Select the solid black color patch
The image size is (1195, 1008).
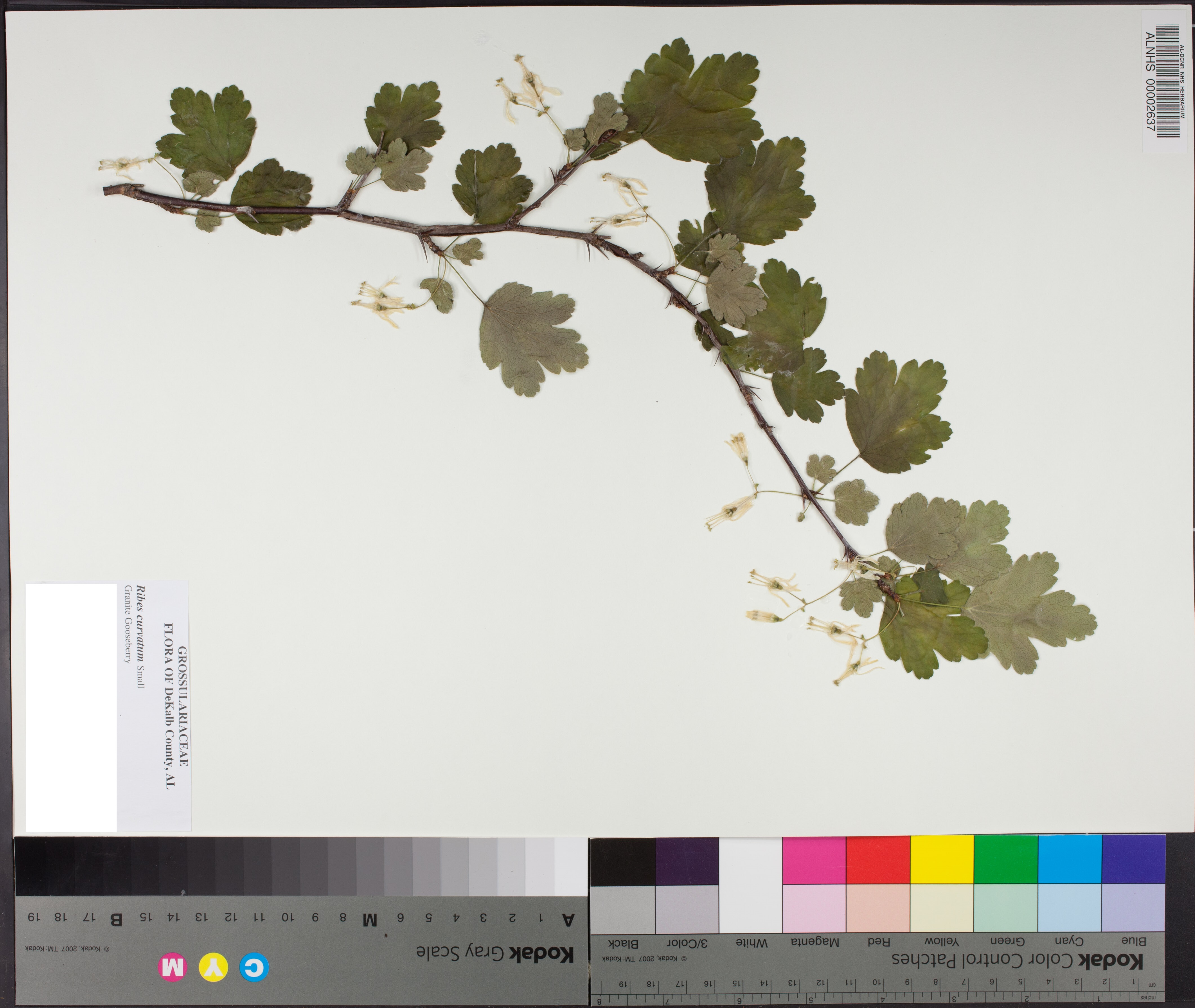[623, 862]
